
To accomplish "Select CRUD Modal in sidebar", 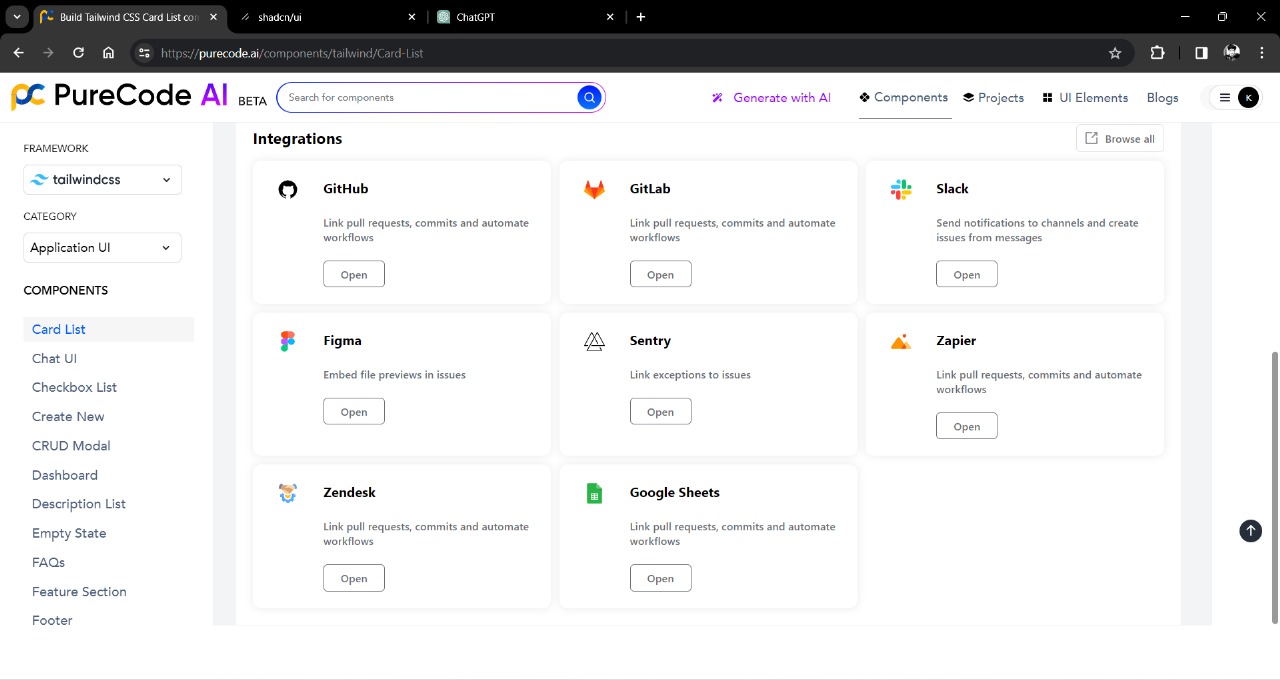I will click(x=71, y=446).
